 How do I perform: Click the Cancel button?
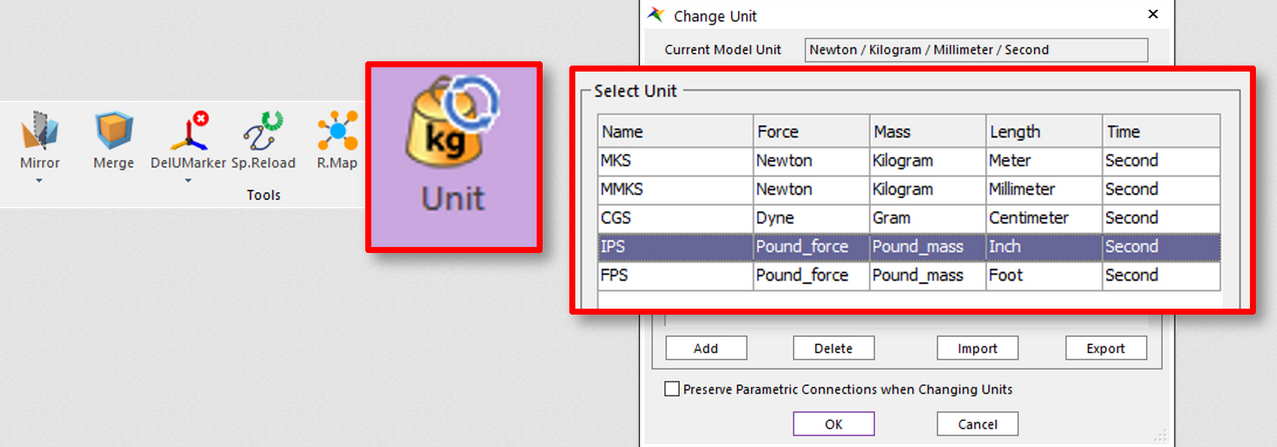pyautogui.click(x=977, y=424)
